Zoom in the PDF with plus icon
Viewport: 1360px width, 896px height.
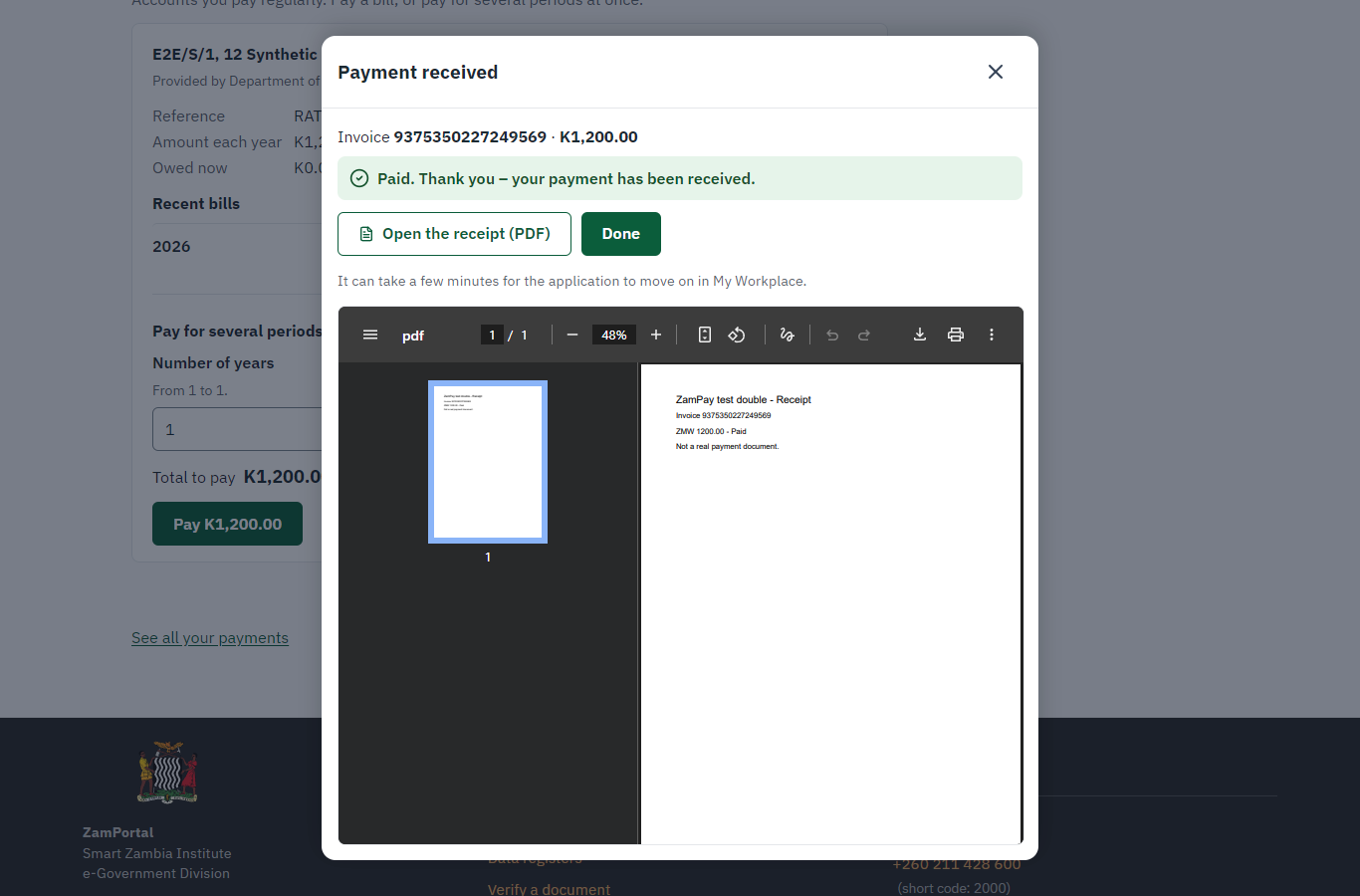(x=656, y=336)
